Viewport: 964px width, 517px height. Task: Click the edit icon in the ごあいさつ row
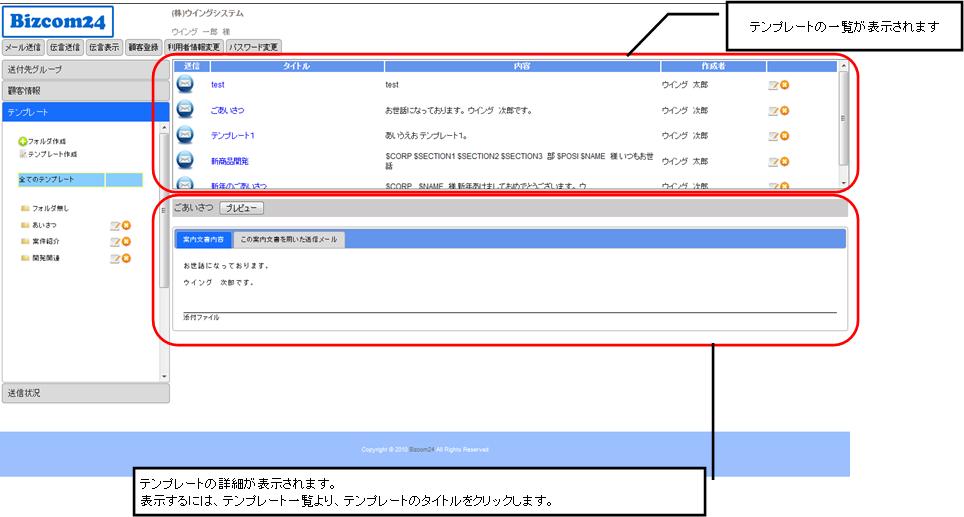(773, 110)
